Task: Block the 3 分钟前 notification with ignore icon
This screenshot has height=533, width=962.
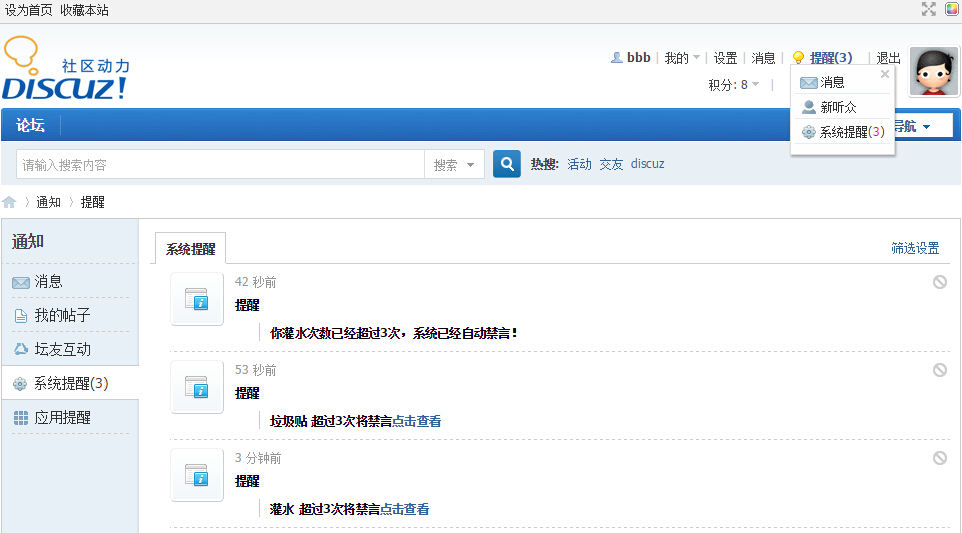Action: point(939,458)
